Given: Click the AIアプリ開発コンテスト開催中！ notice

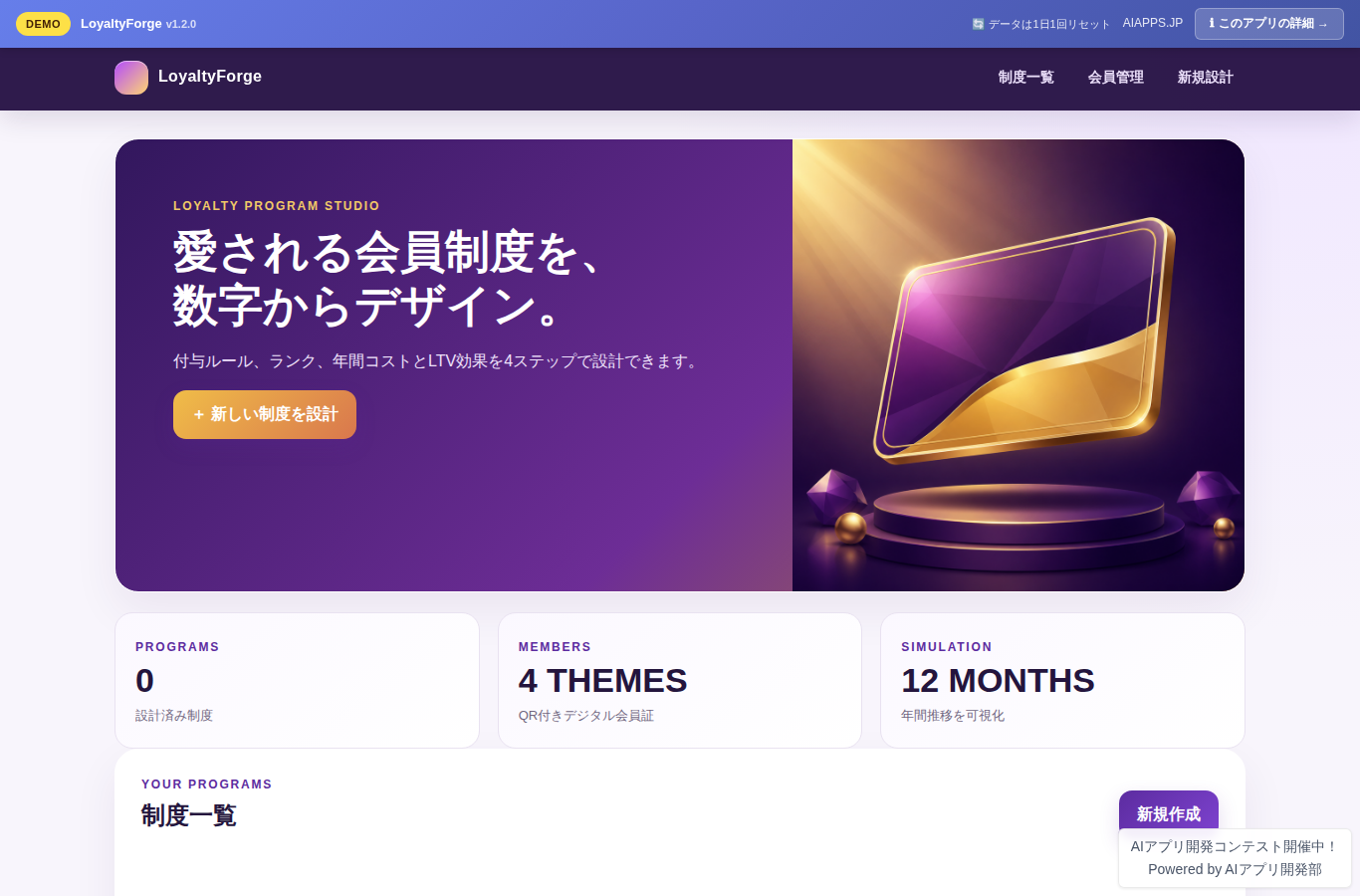Looking at the screenshot, I should pos(1235,846).
